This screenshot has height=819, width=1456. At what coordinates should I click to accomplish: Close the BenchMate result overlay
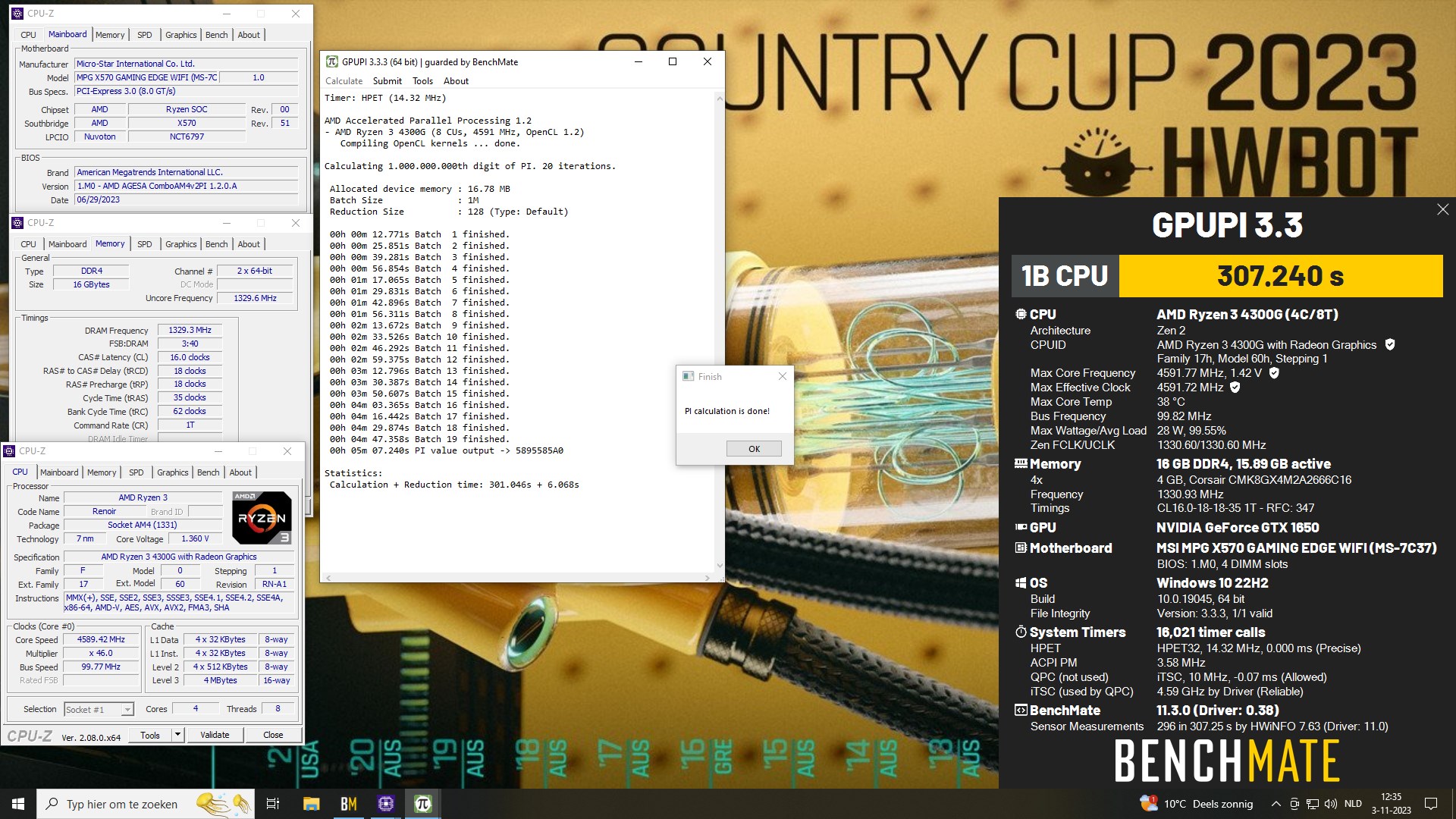(1442, 210)
